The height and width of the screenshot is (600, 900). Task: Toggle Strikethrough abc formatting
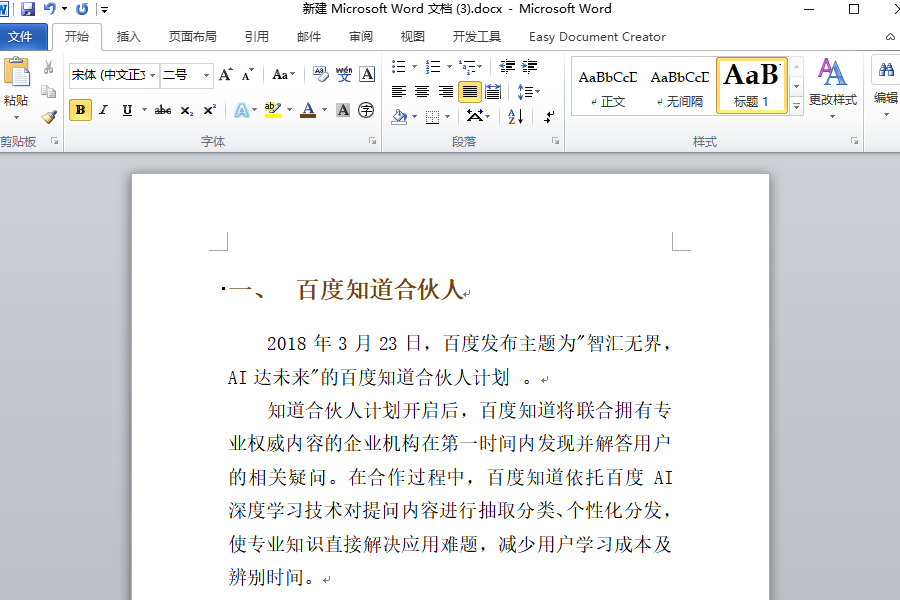163,110
